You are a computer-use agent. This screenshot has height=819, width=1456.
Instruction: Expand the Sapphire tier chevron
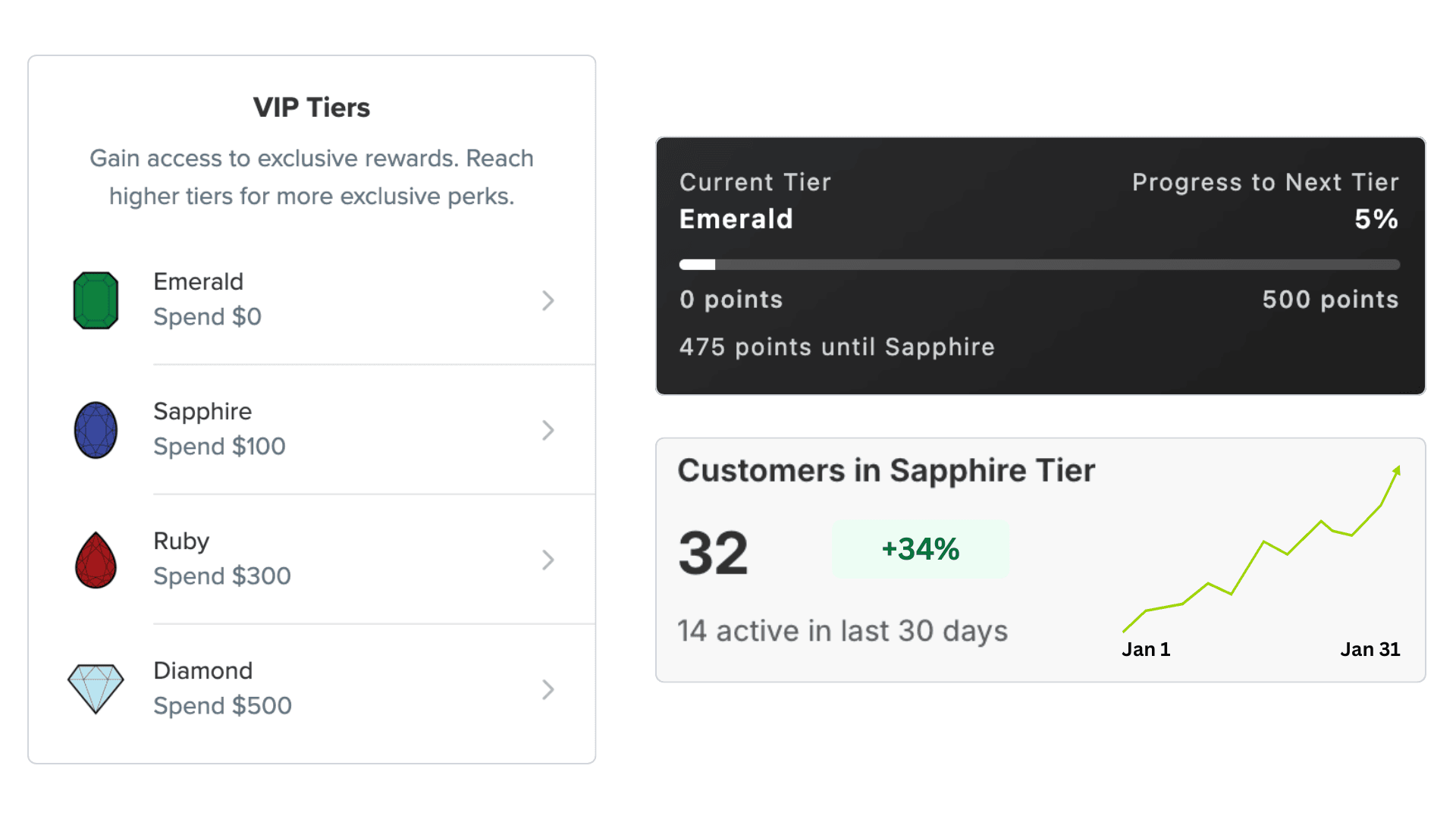pos(548,430)
